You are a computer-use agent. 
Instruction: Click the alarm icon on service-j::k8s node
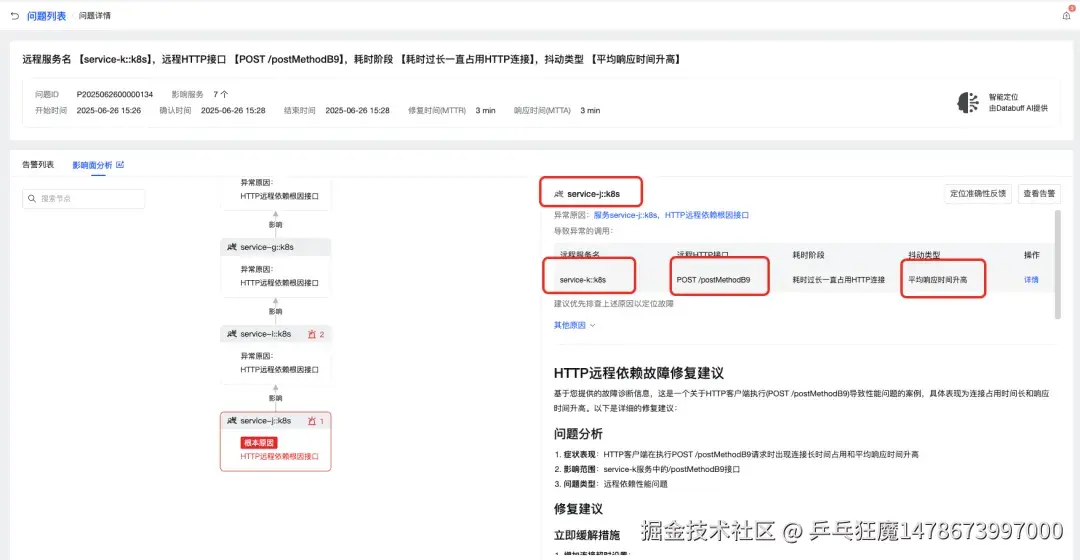pyautogui.click(x=312, y=421)
